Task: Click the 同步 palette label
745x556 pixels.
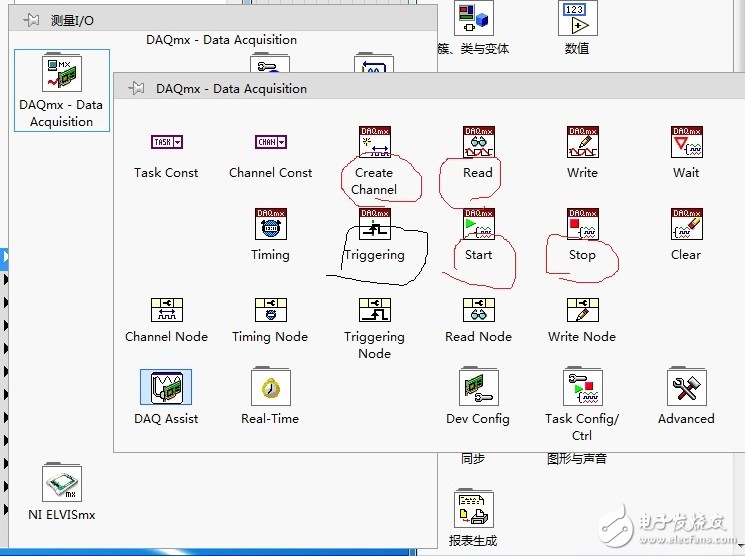Action: coord(473,458)
